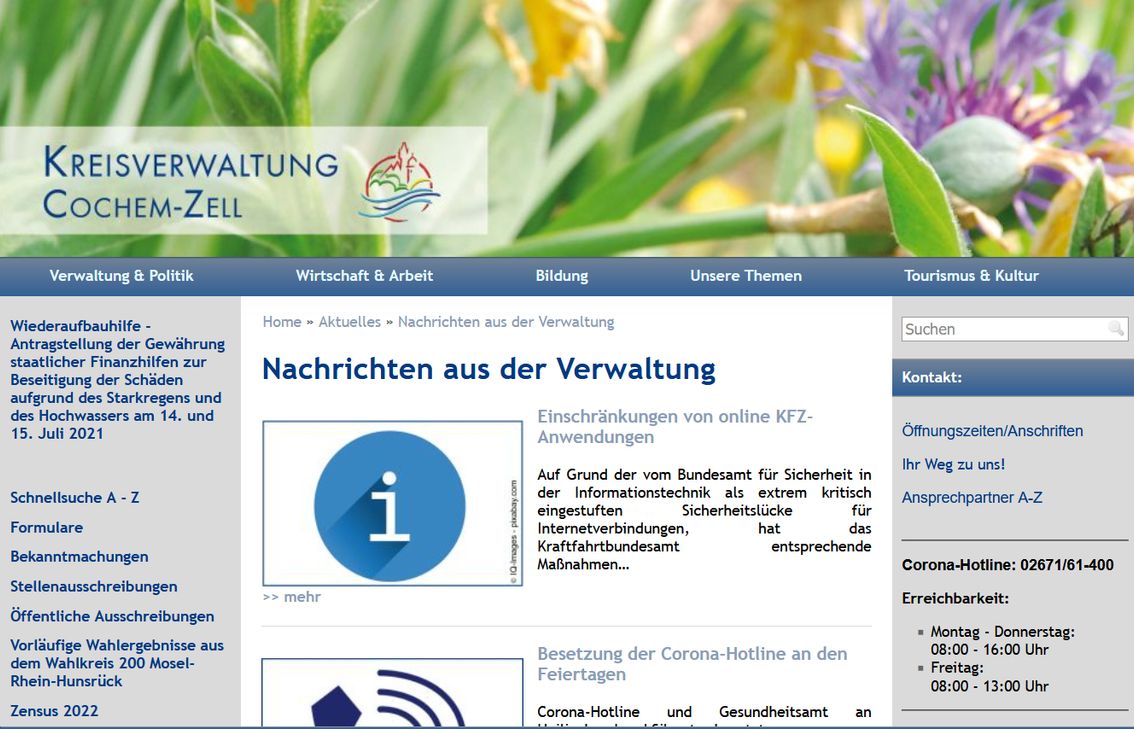
Task: Open Ansprechpartner A-Z
Action: click(x=971, y=497)
